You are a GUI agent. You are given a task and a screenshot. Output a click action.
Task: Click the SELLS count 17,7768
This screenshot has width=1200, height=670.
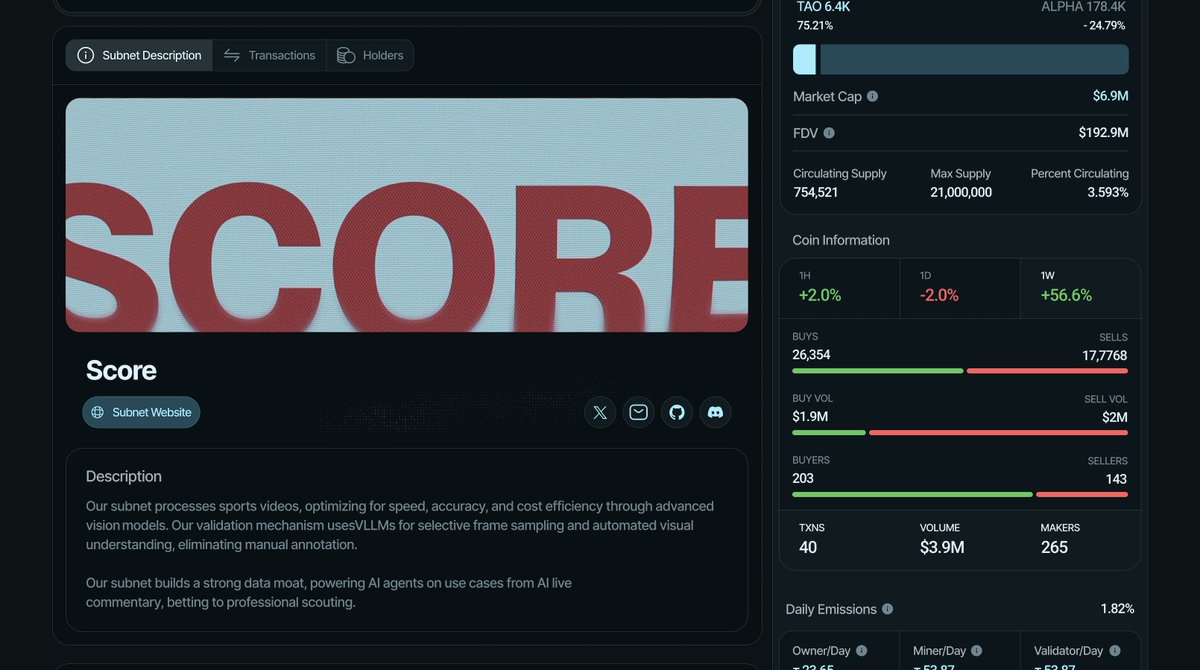pyautogui.click(x=1104, y=355)
